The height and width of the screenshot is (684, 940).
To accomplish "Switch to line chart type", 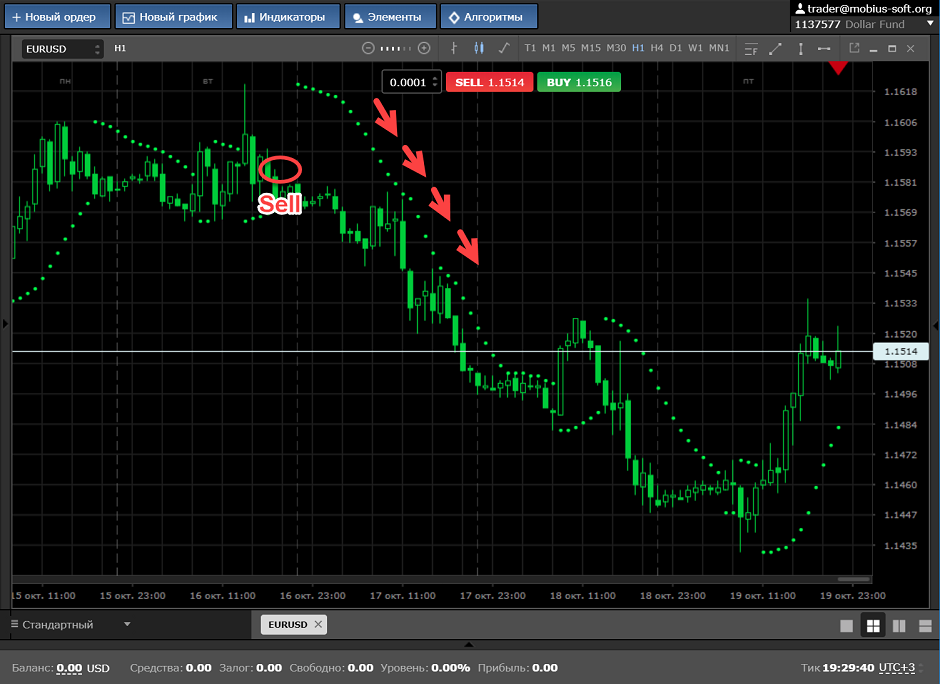I will pos(504,48).
